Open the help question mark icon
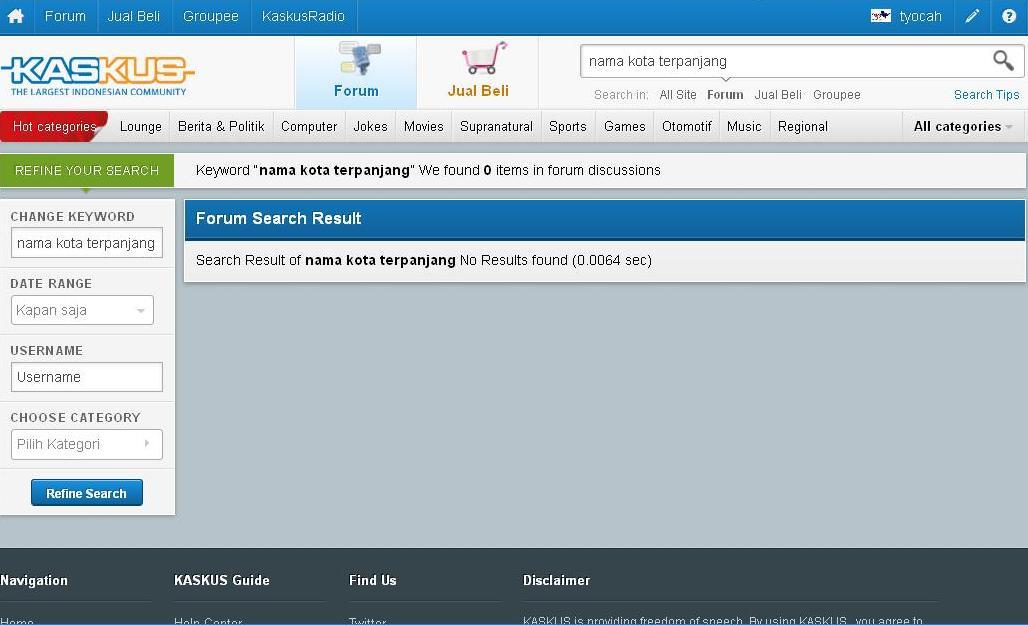Screen dimensions: 1028x625 click(x=1008, y=16)
